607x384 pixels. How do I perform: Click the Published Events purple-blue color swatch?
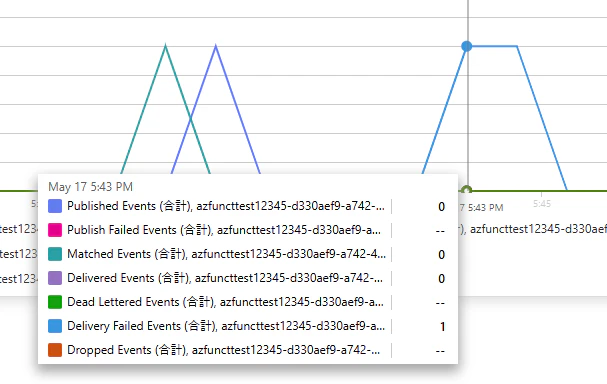pyautogui.click(x=55, y=206)
